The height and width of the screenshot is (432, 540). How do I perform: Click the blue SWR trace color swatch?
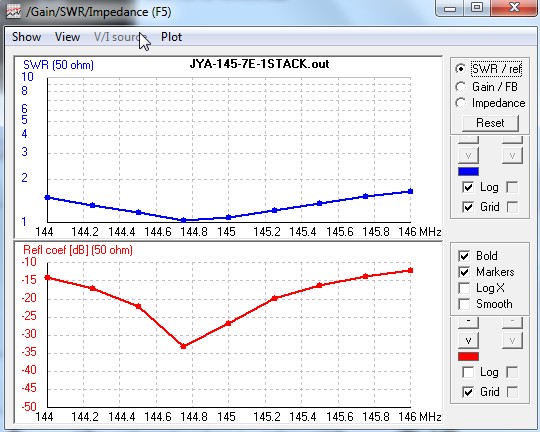[x=468, y=172]
